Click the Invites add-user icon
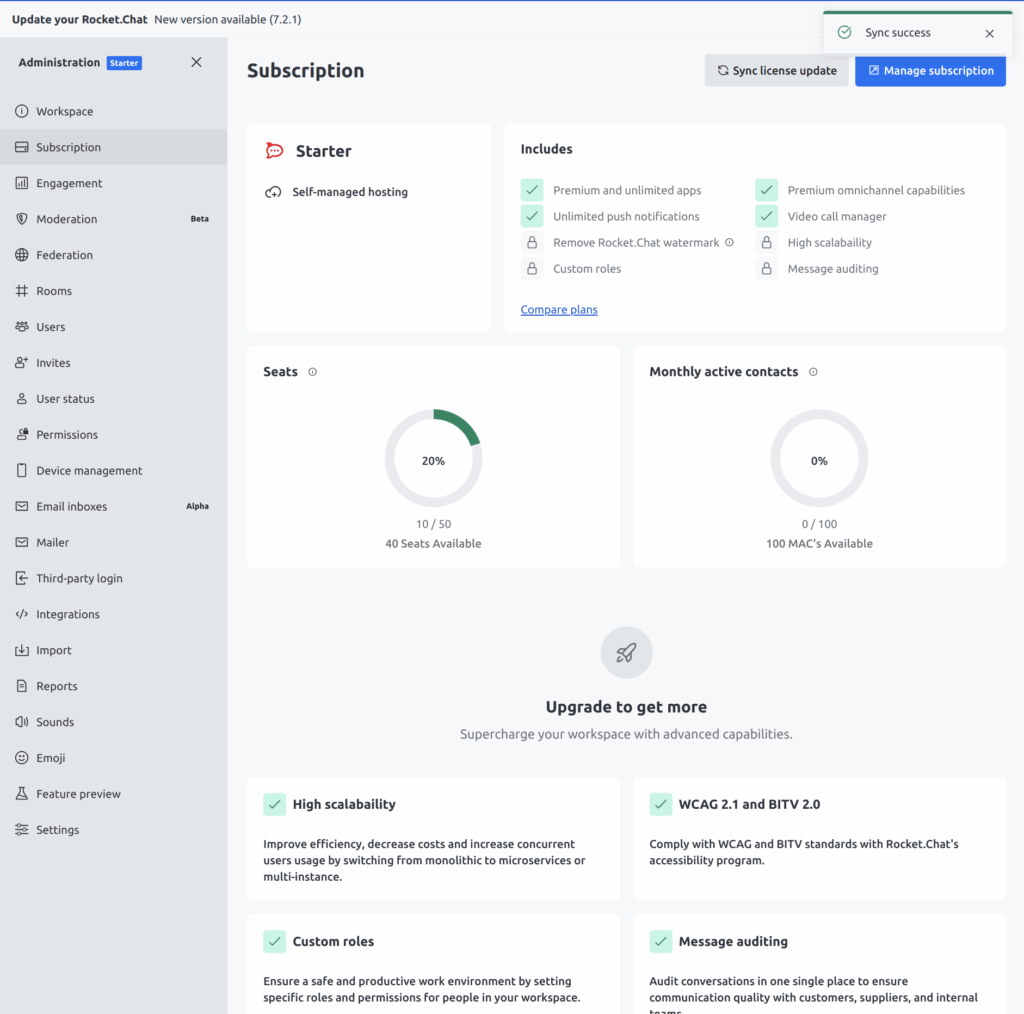Image resolution: width=1024 pixels, height=1014 pixels. point(22,362)
